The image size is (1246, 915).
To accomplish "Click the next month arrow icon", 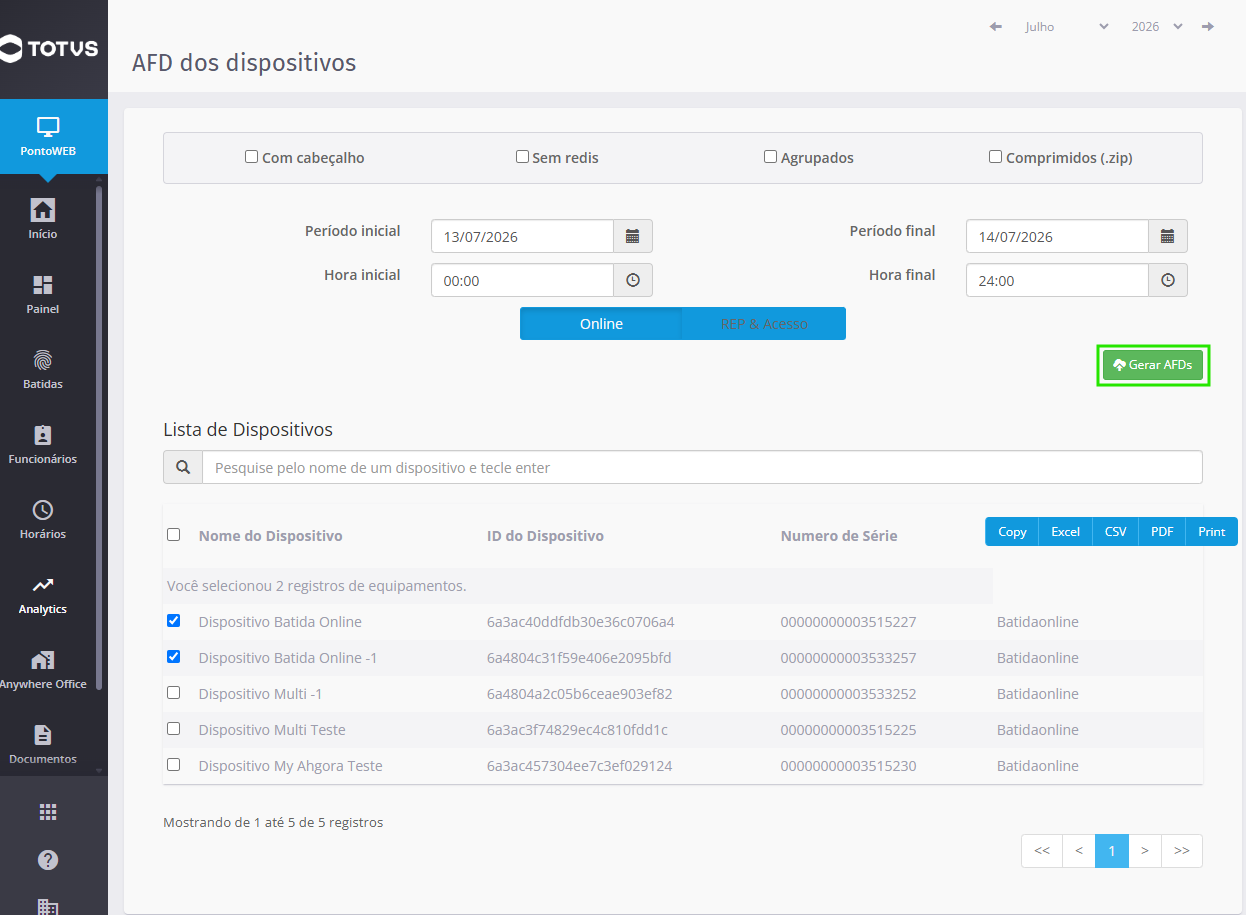I will (x=1208, y=27).
